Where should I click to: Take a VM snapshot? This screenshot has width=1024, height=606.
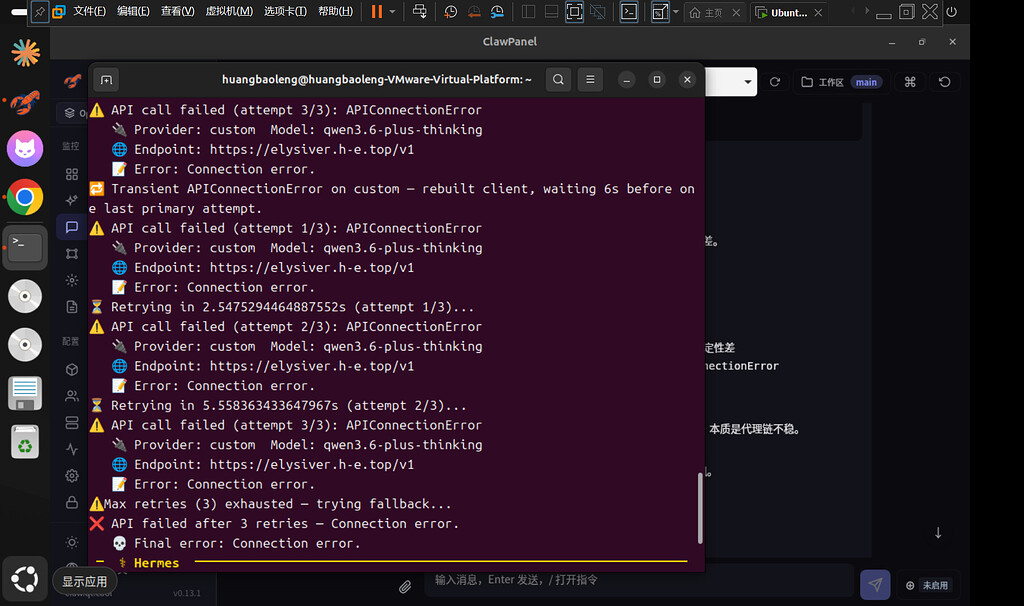click(x=451, y=12)
